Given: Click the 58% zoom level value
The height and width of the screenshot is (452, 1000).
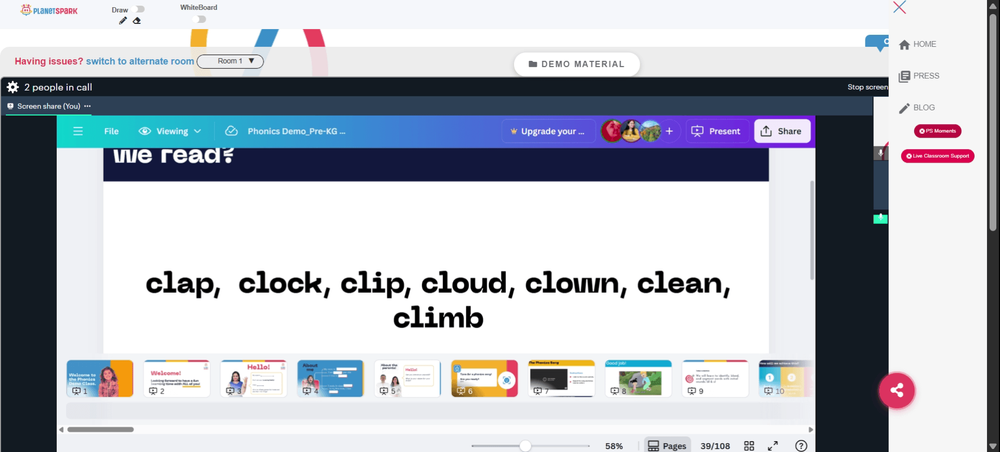Looking at the screenshot, I should (x=614, y=446).
